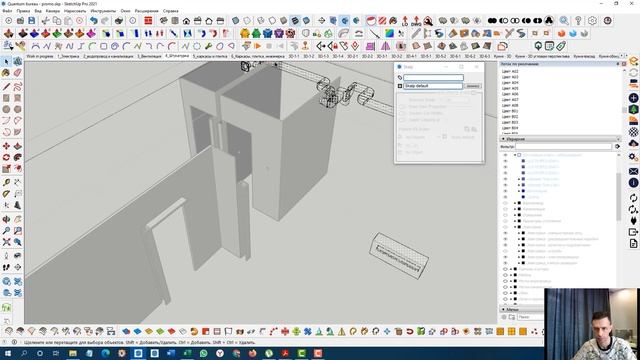Toggle visibility eye of Канализация tag
Screen dimensions: 640x360
[505, 209]
